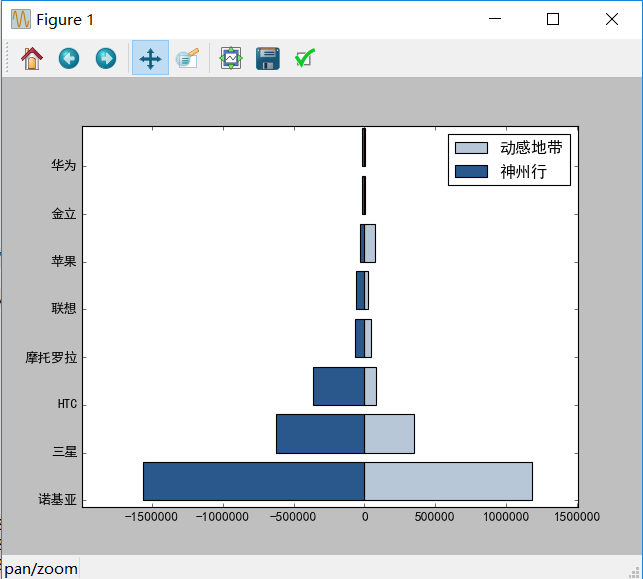Click the dark HTC 神州行 bar
Viewport: 643px width, 579px height.
339,386
